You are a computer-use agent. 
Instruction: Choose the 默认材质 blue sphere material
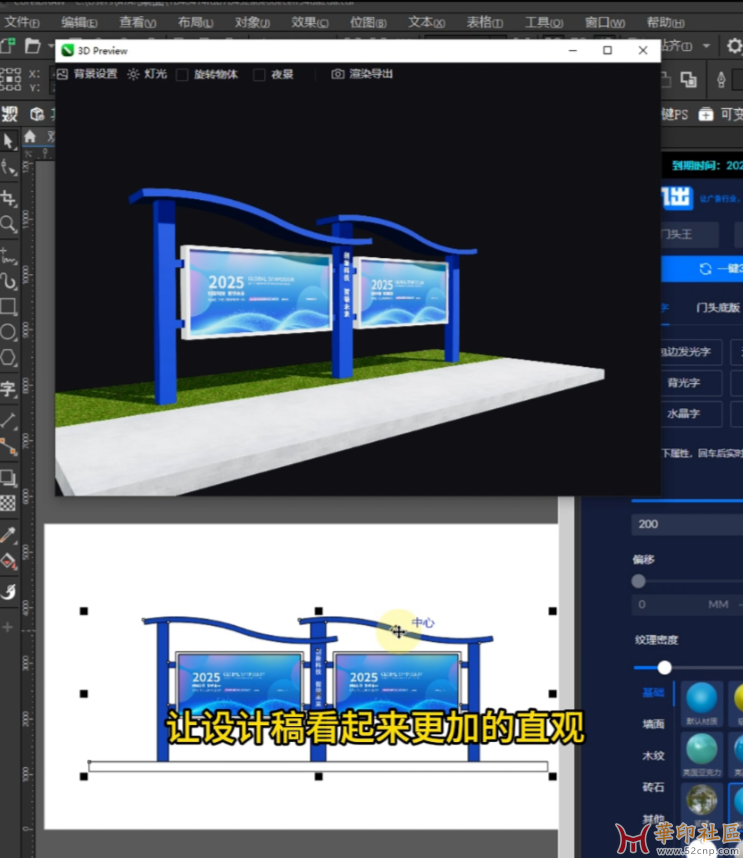point(701,698)
